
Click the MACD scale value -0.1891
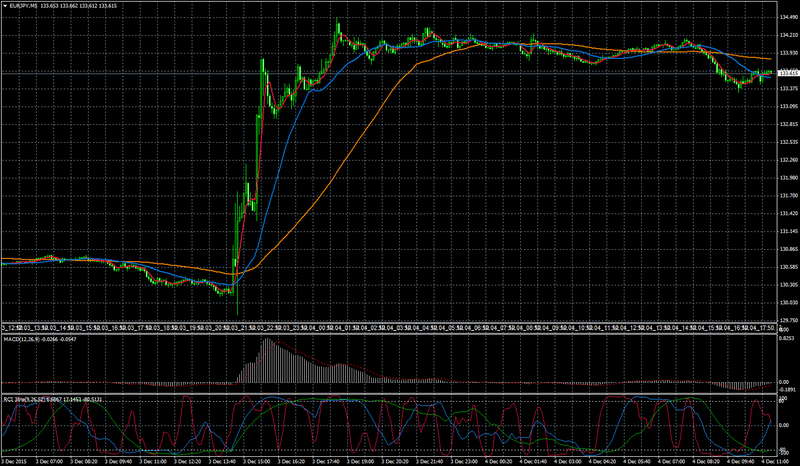point(788,389)
